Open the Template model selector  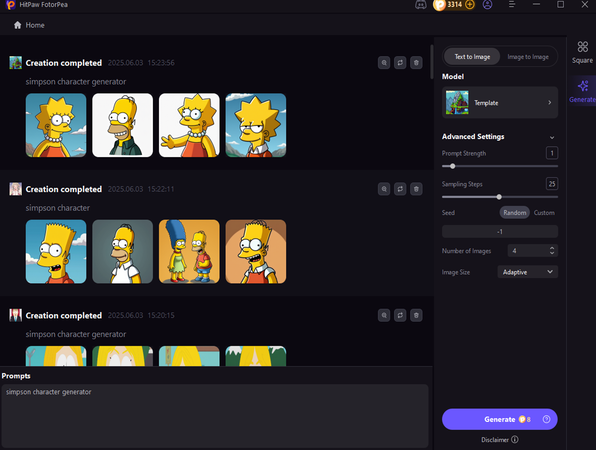pos(500,103)
